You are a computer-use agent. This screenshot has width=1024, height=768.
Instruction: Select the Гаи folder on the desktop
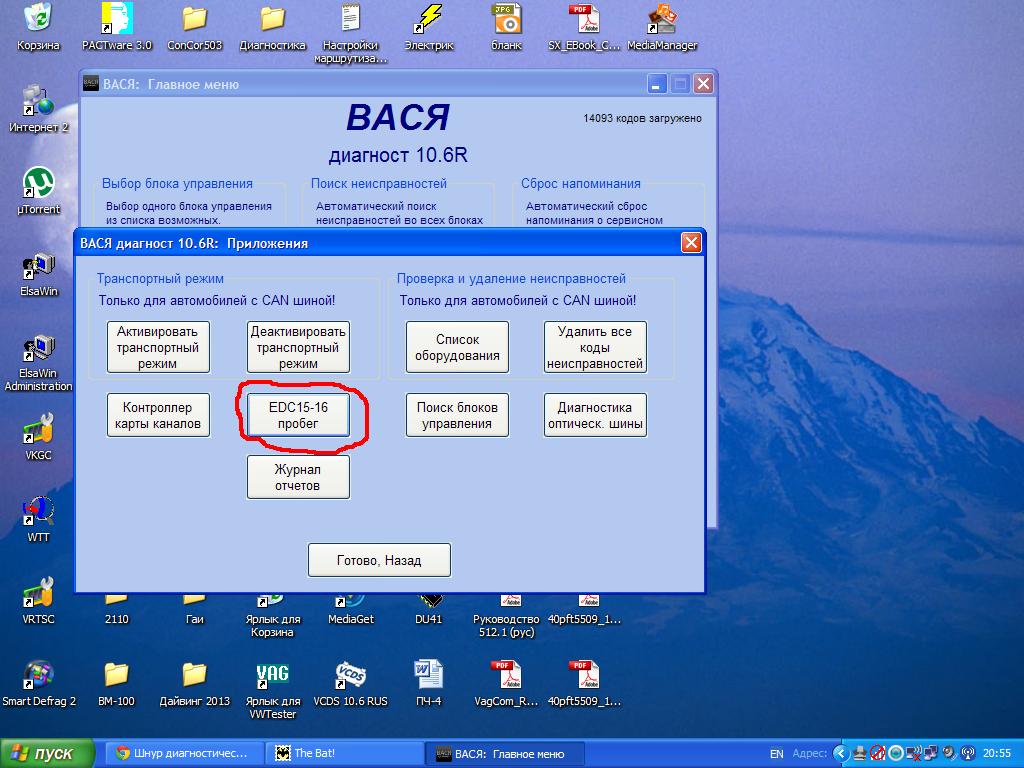(195, 609)
